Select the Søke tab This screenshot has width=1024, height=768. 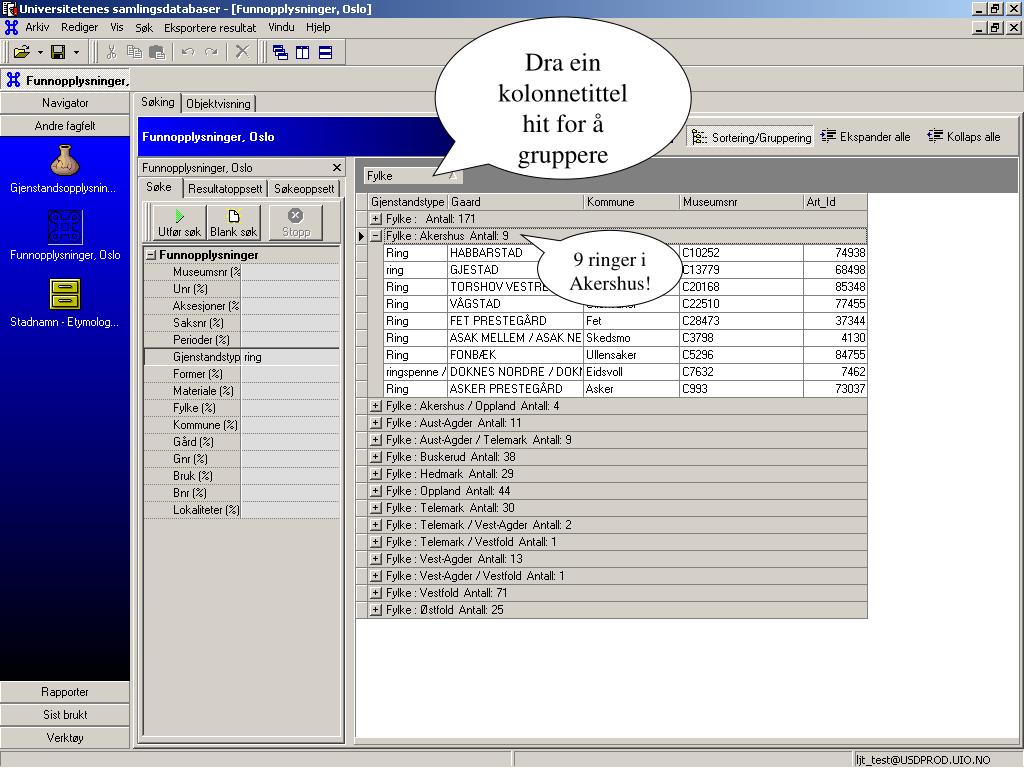click(159, 187)
